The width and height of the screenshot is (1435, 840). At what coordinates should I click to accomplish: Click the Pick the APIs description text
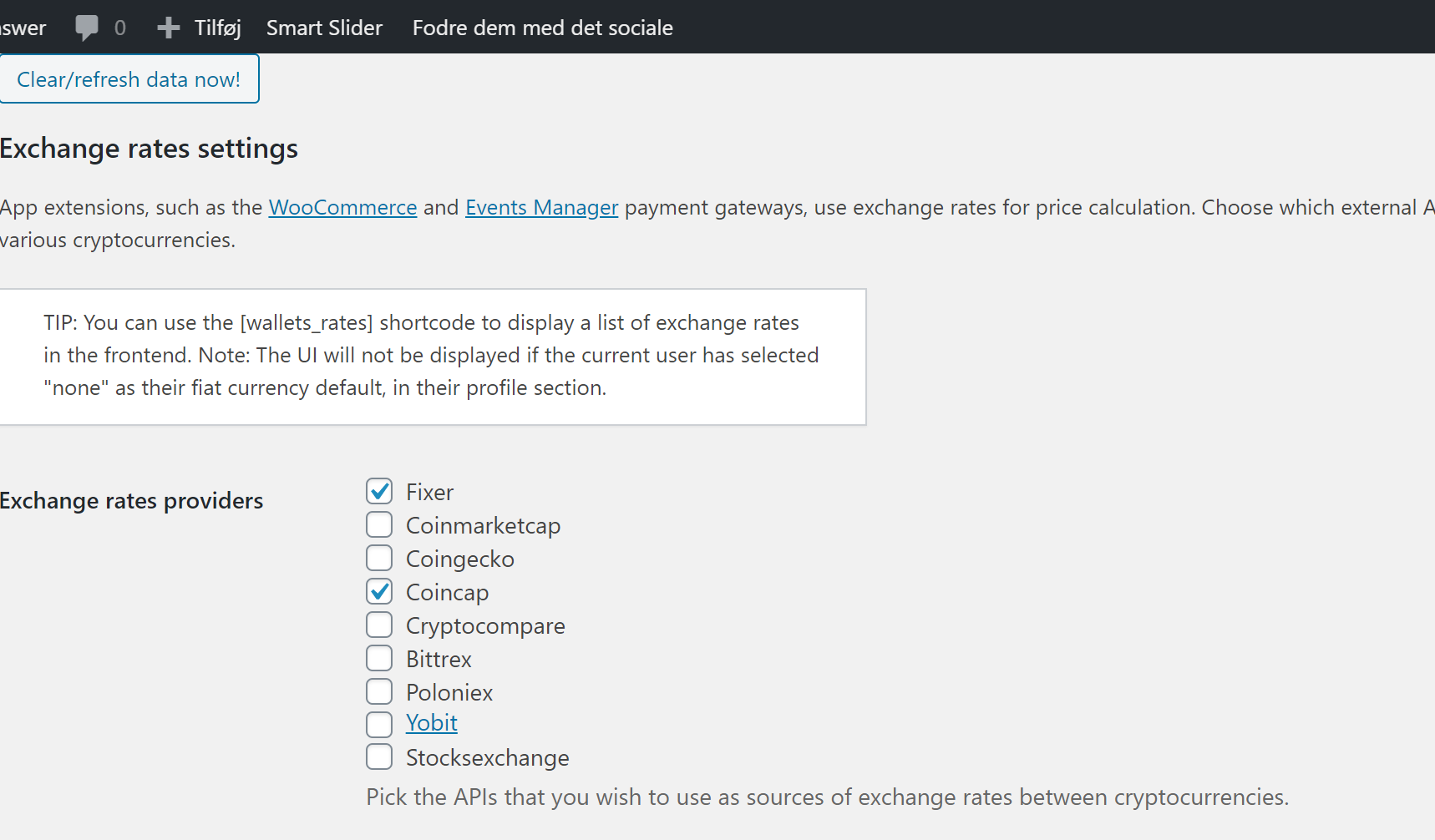(x=828, y=797)
